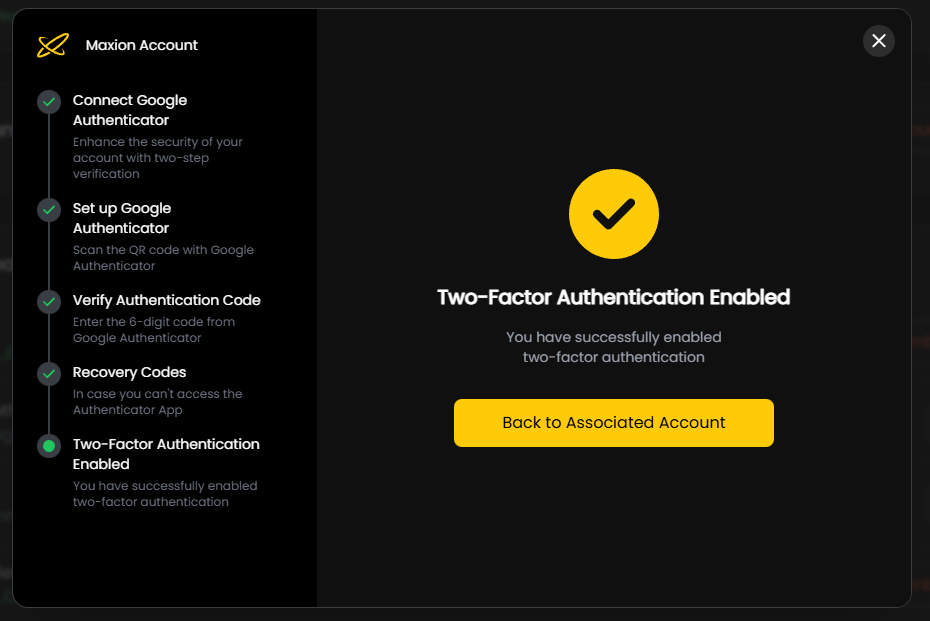Click the large yellow success checkmark icon
Image resolution: width=930 pixels, height=621 pixels.
click(x=613, y=213)
